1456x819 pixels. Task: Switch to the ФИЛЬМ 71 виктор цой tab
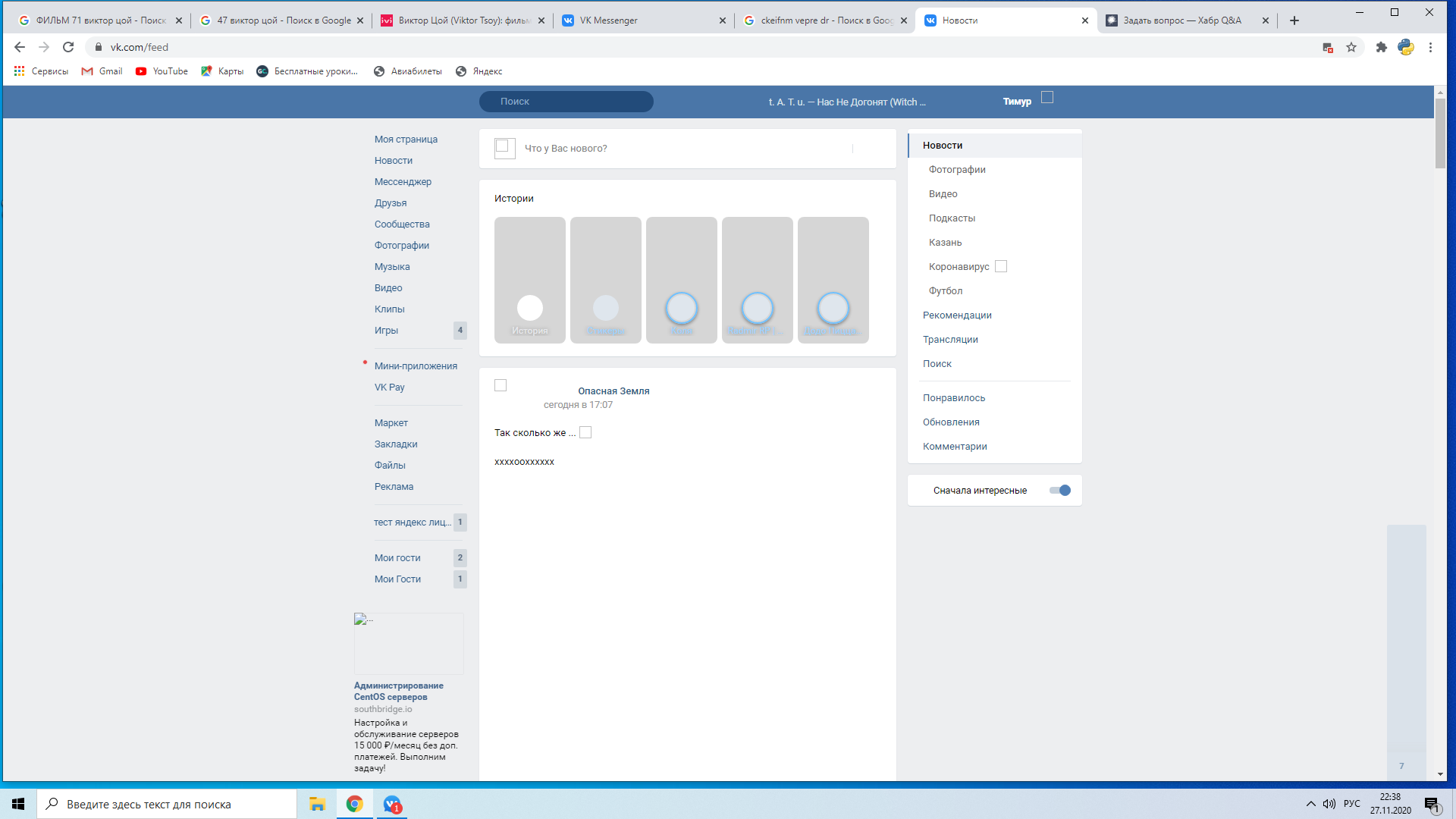pos(100,20)
